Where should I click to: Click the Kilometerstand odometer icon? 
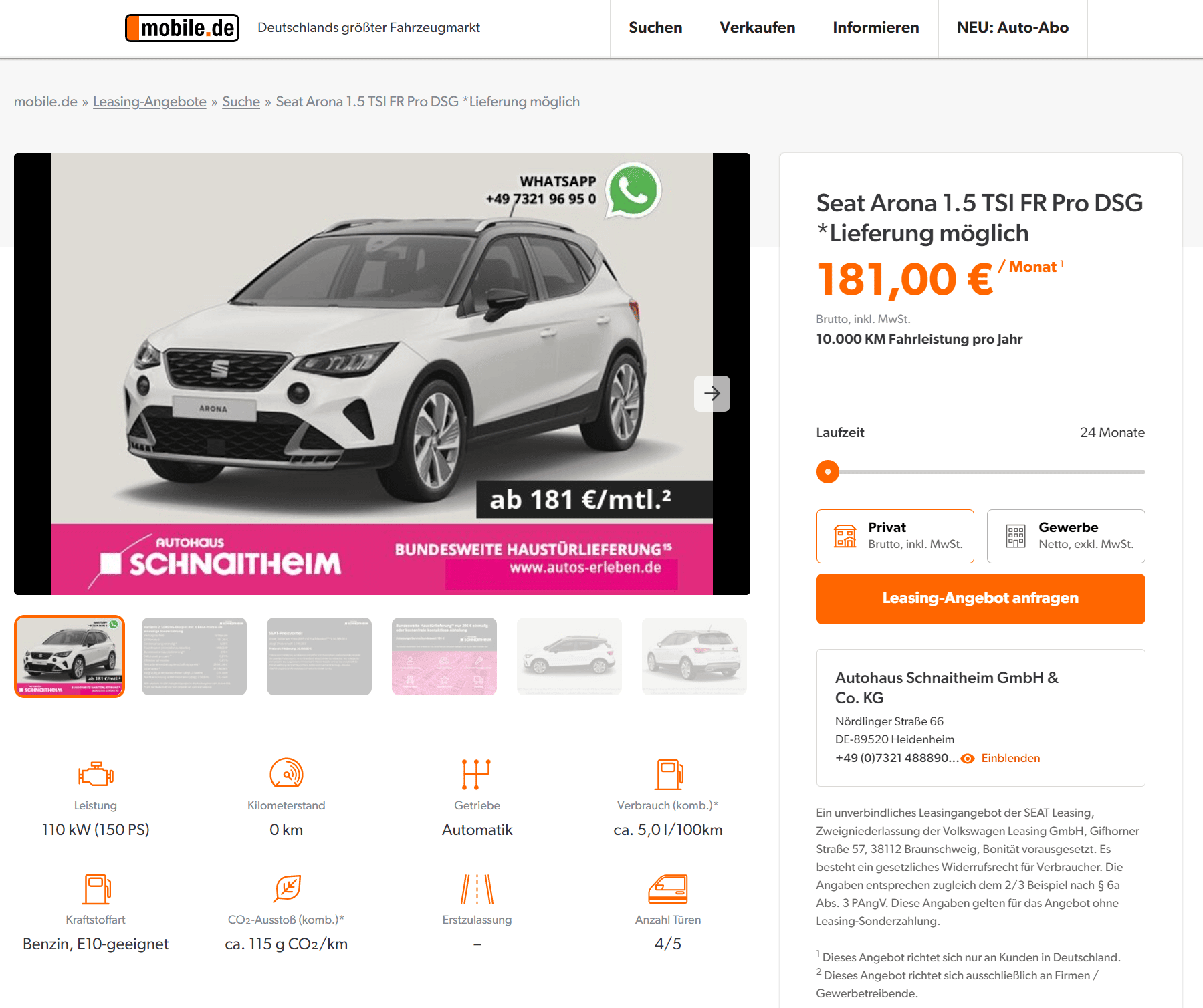[286, 773]
